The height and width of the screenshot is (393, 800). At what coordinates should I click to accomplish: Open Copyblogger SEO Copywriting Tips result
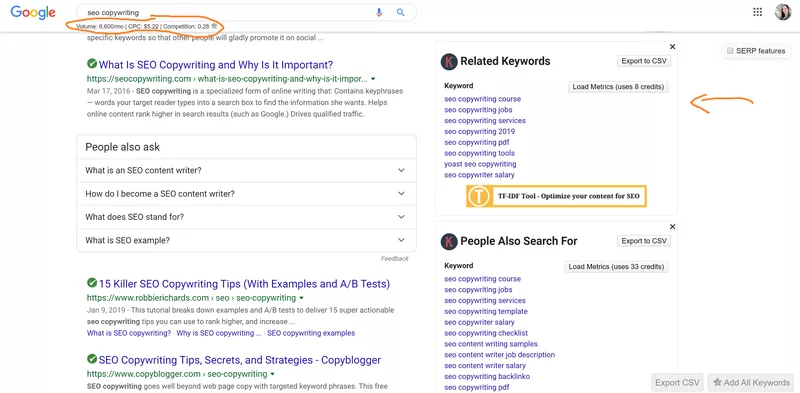240,360
